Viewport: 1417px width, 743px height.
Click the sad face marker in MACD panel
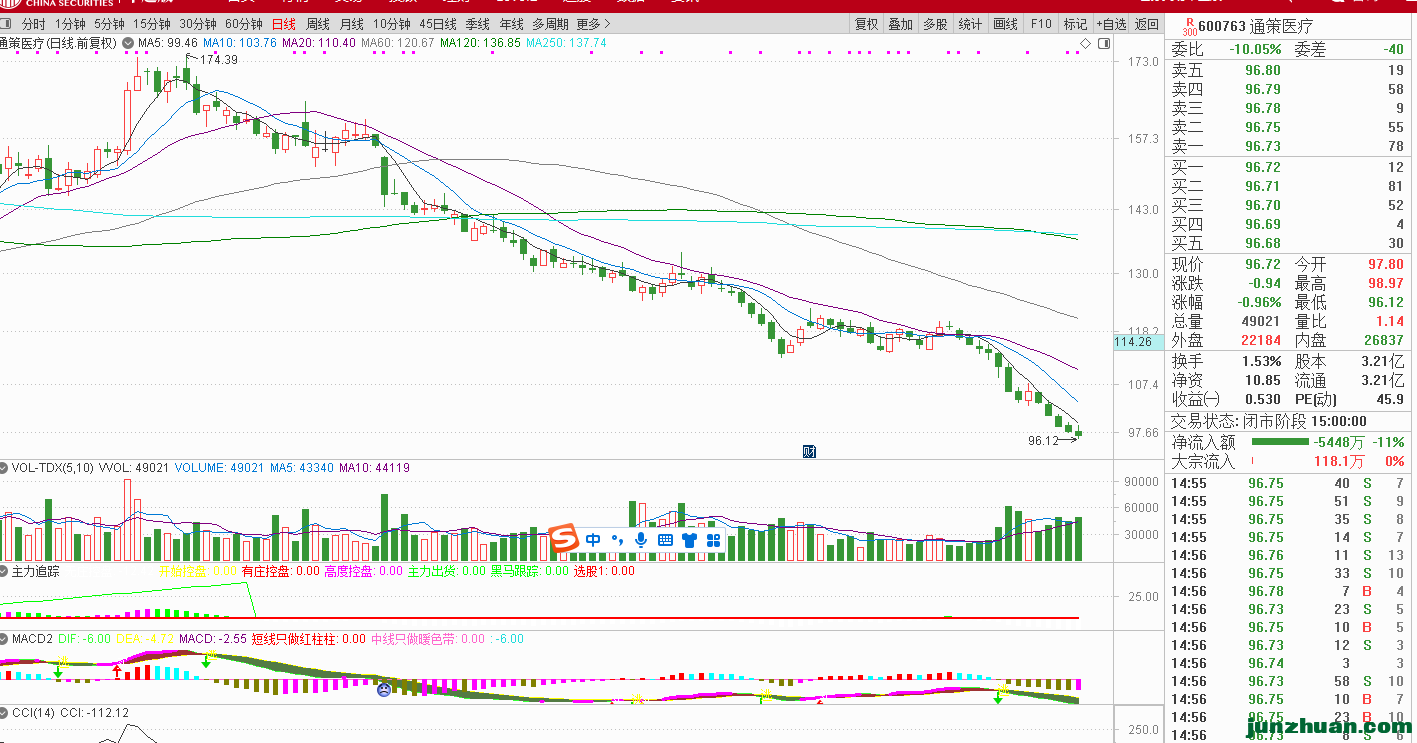(383, 689)
